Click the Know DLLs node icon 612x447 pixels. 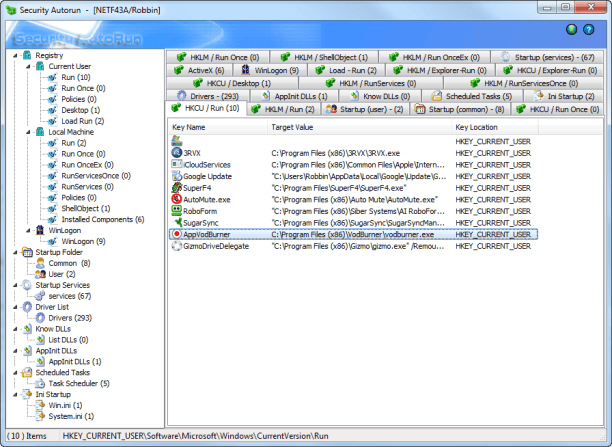27,329
